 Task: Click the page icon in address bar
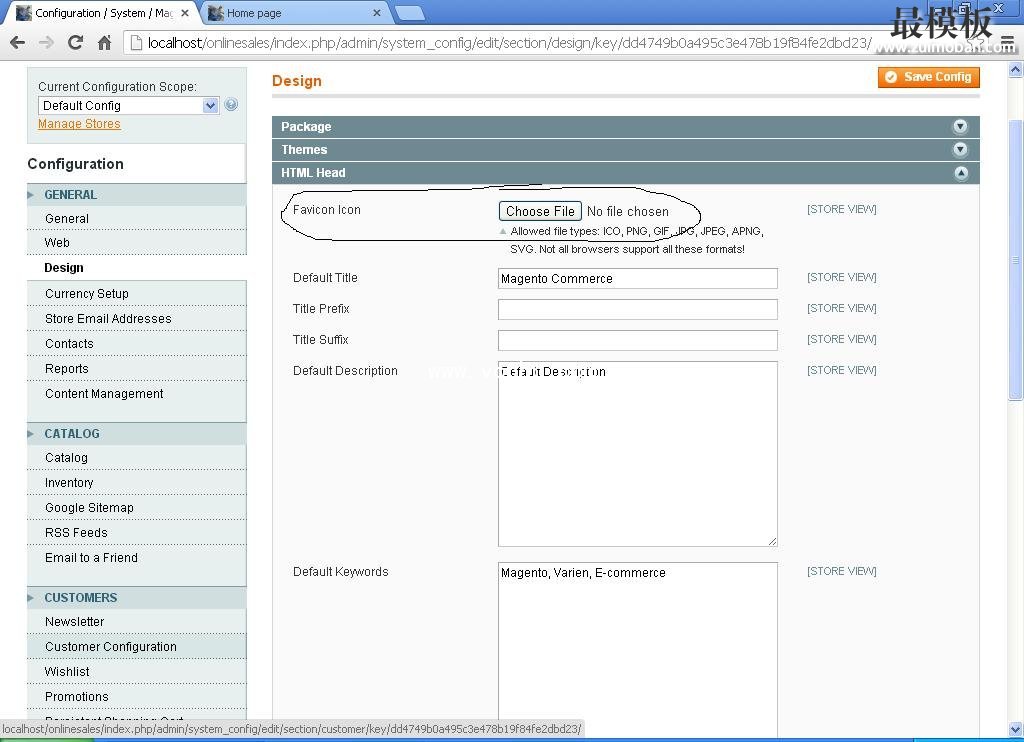136,43
